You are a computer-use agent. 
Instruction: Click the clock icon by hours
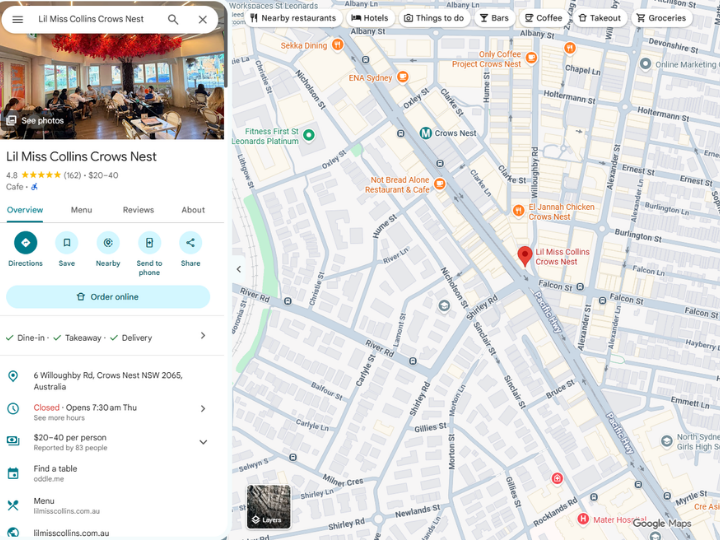(x=13, y=408)
